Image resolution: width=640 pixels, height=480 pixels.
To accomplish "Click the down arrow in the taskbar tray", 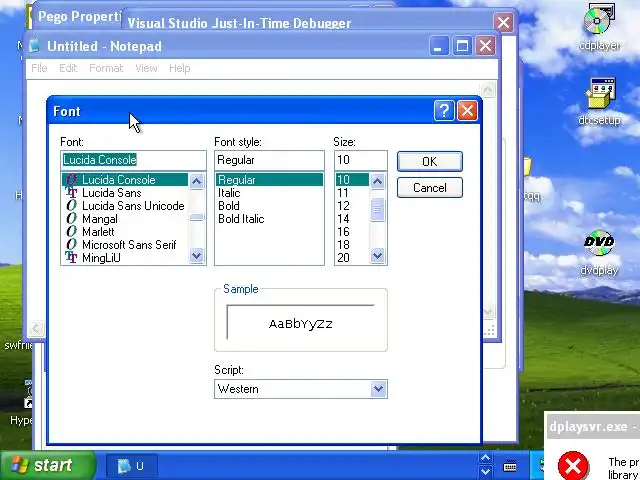I will [485, 471].
